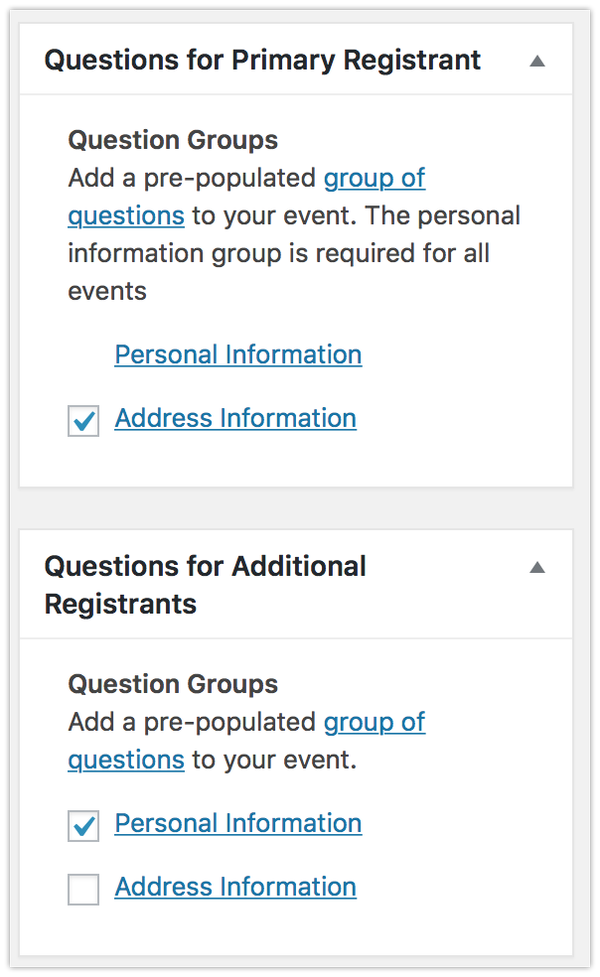Uncheck Address Information for the Primary Registrant
This screenshot has height=977, width=600.
coord(83,421)
